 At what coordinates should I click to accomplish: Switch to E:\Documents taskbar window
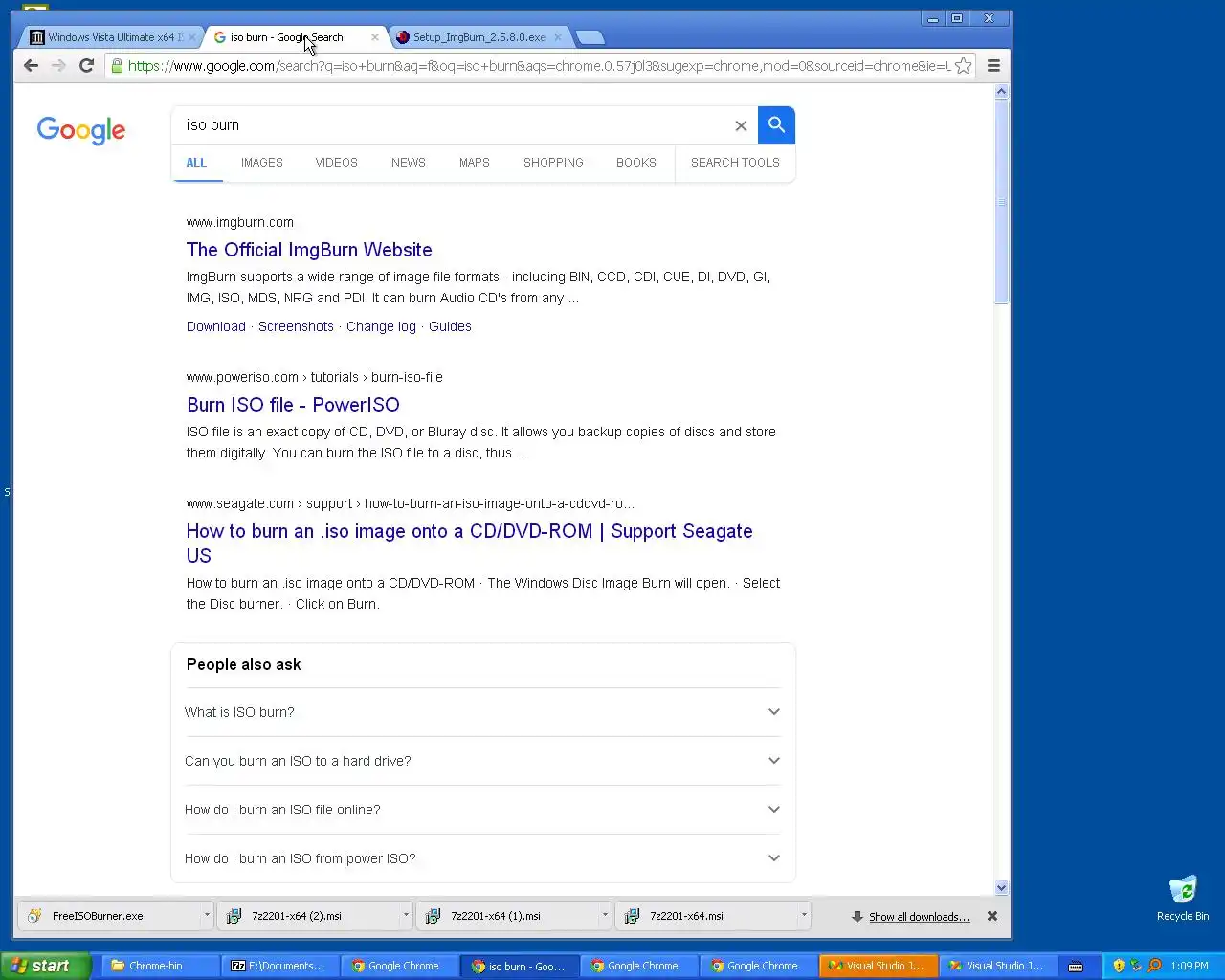pos(278,966)
